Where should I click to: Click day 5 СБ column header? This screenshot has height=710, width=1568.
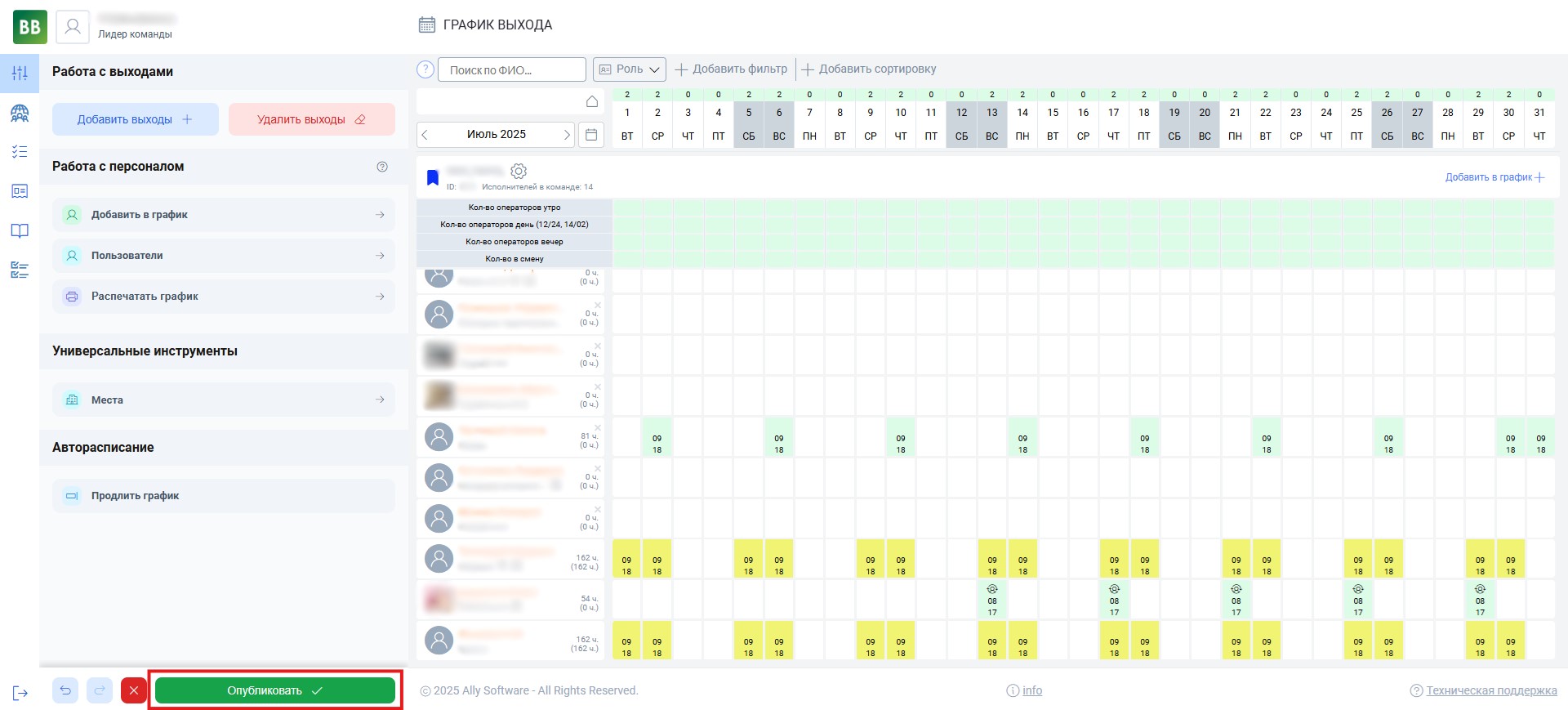click(x=749, y=123)
